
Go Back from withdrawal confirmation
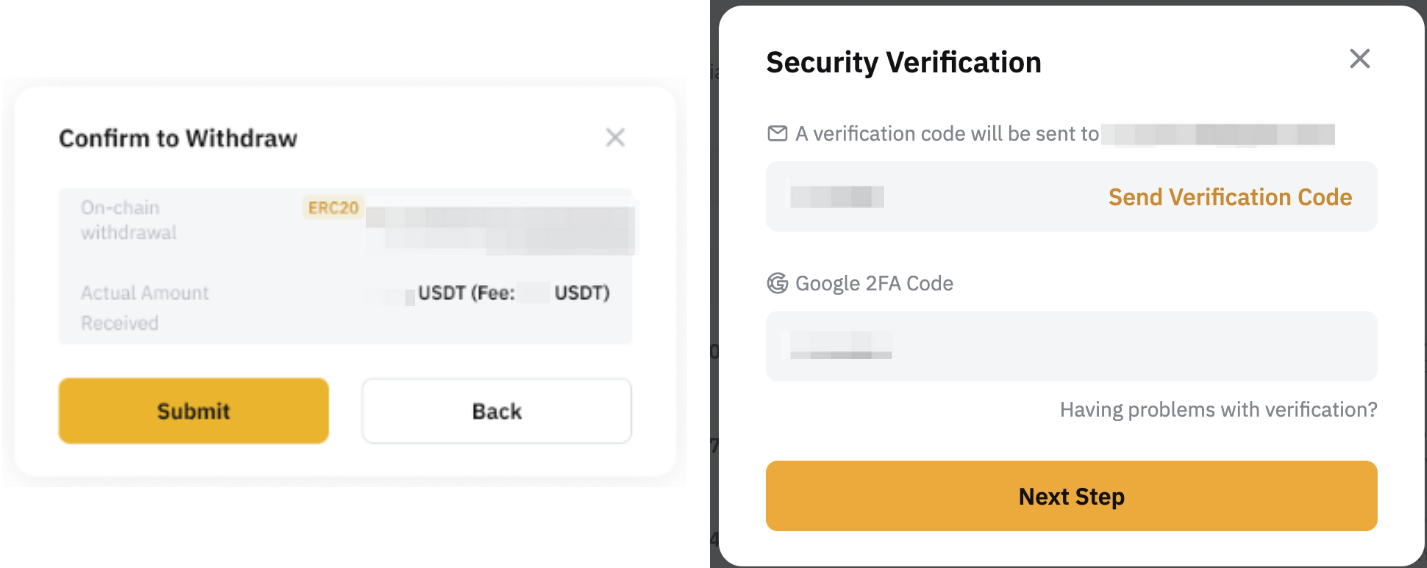point(496,411)
